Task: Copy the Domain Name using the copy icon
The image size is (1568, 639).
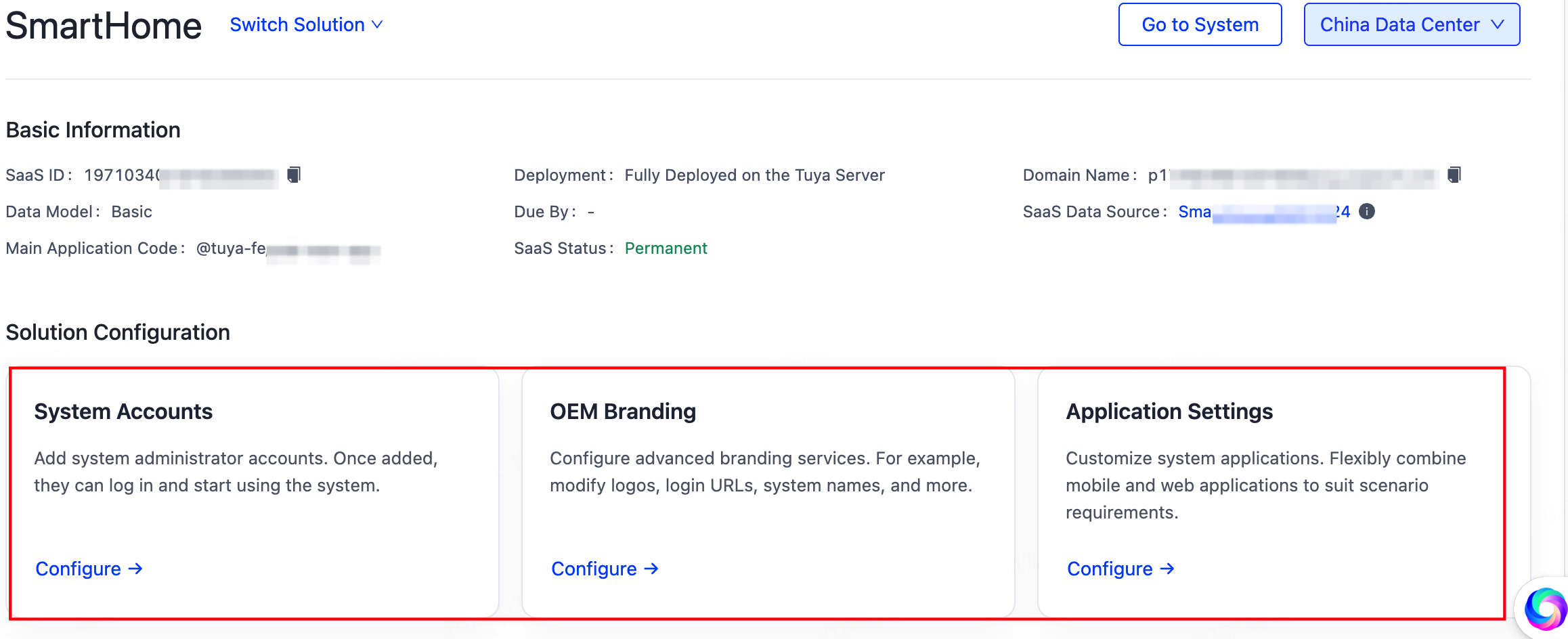Action: (x=1454, y=174)
